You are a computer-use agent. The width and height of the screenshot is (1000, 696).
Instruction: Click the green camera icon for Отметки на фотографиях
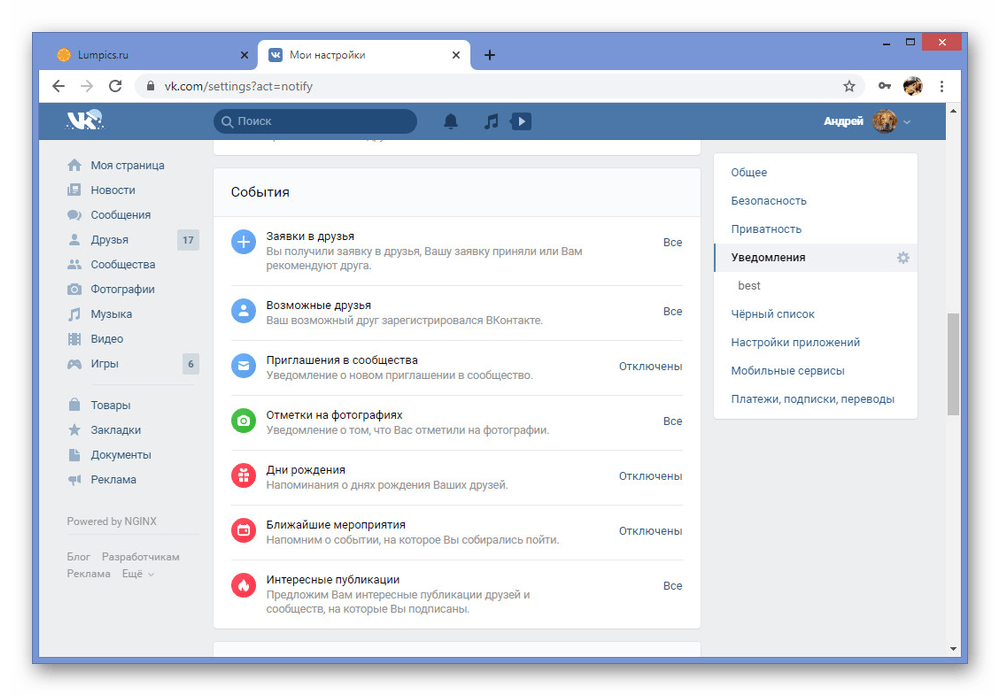[243, 421]
